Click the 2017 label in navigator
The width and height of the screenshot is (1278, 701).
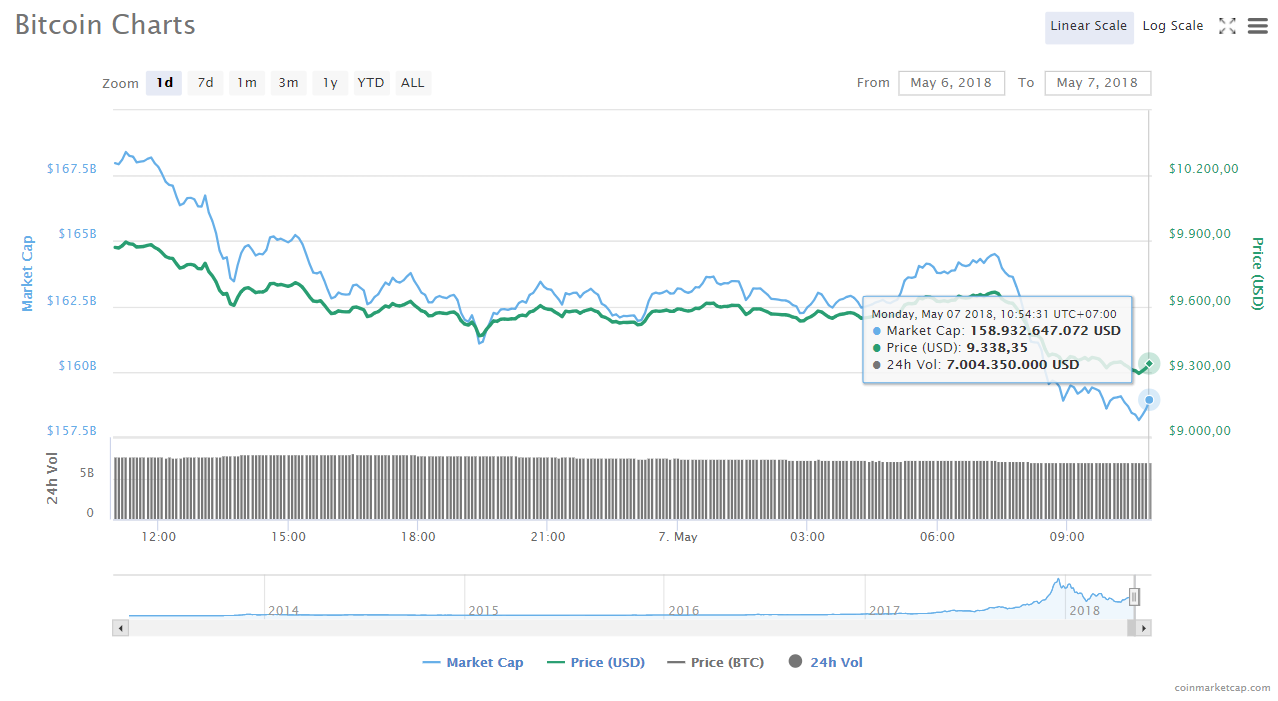pos(884,610)
